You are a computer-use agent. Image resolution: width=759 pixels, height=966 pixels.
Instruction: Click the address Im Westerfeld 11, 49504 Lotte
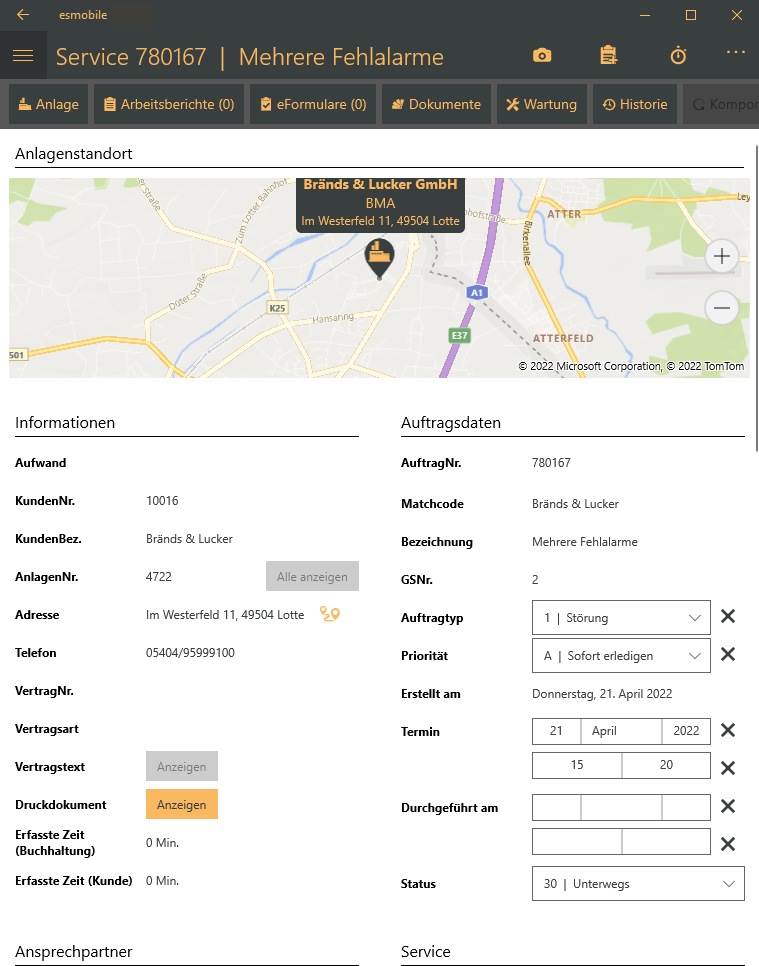pyautogui.click(x=225, y=615)
